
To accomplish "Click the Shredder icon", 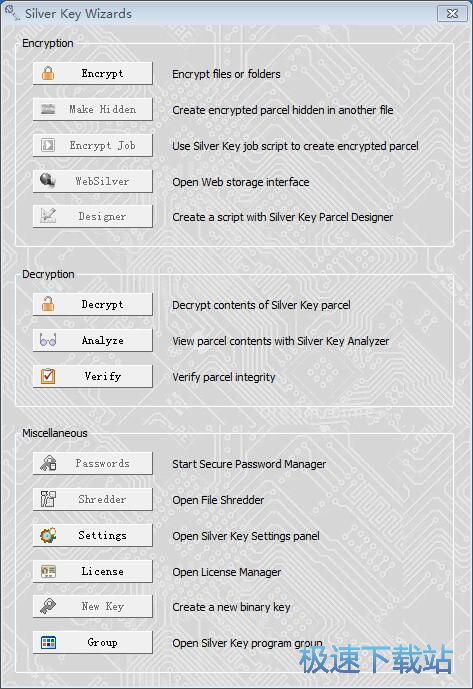I will (48, 499).
